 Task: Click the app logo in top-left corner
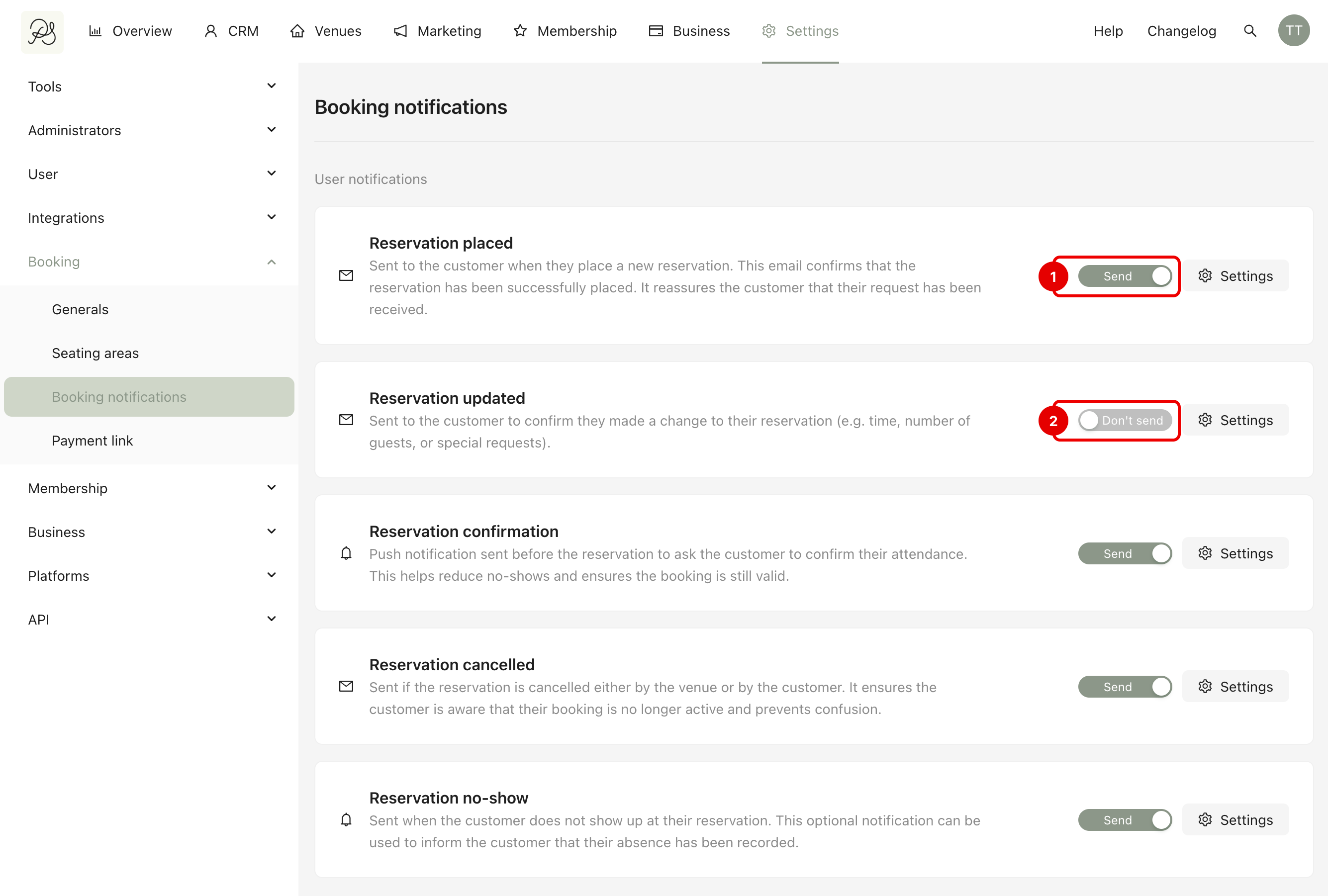pyautogui.click(x=42, y=31)
